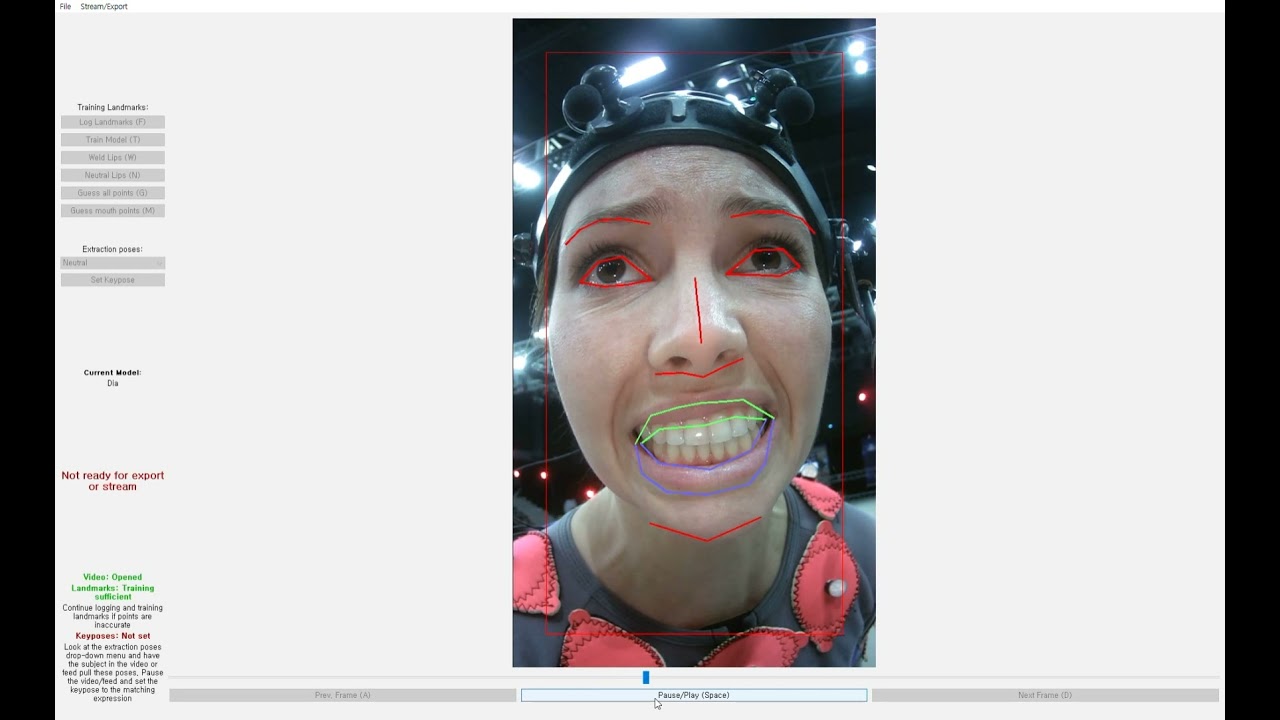Click the 'Video: Opened' status text

pos(113,577)
